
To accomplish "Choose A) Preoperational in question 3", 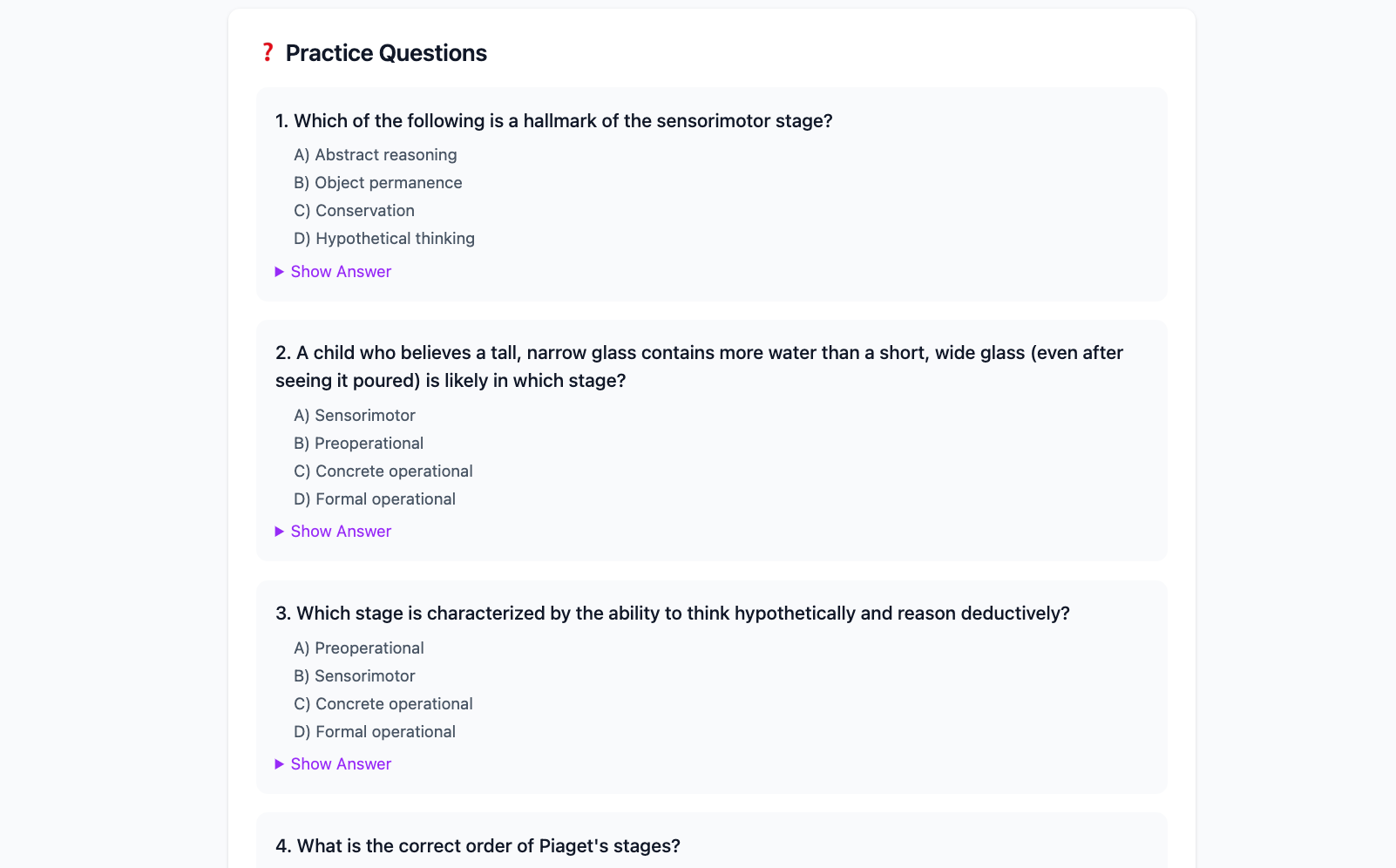I will coord(359,648).
